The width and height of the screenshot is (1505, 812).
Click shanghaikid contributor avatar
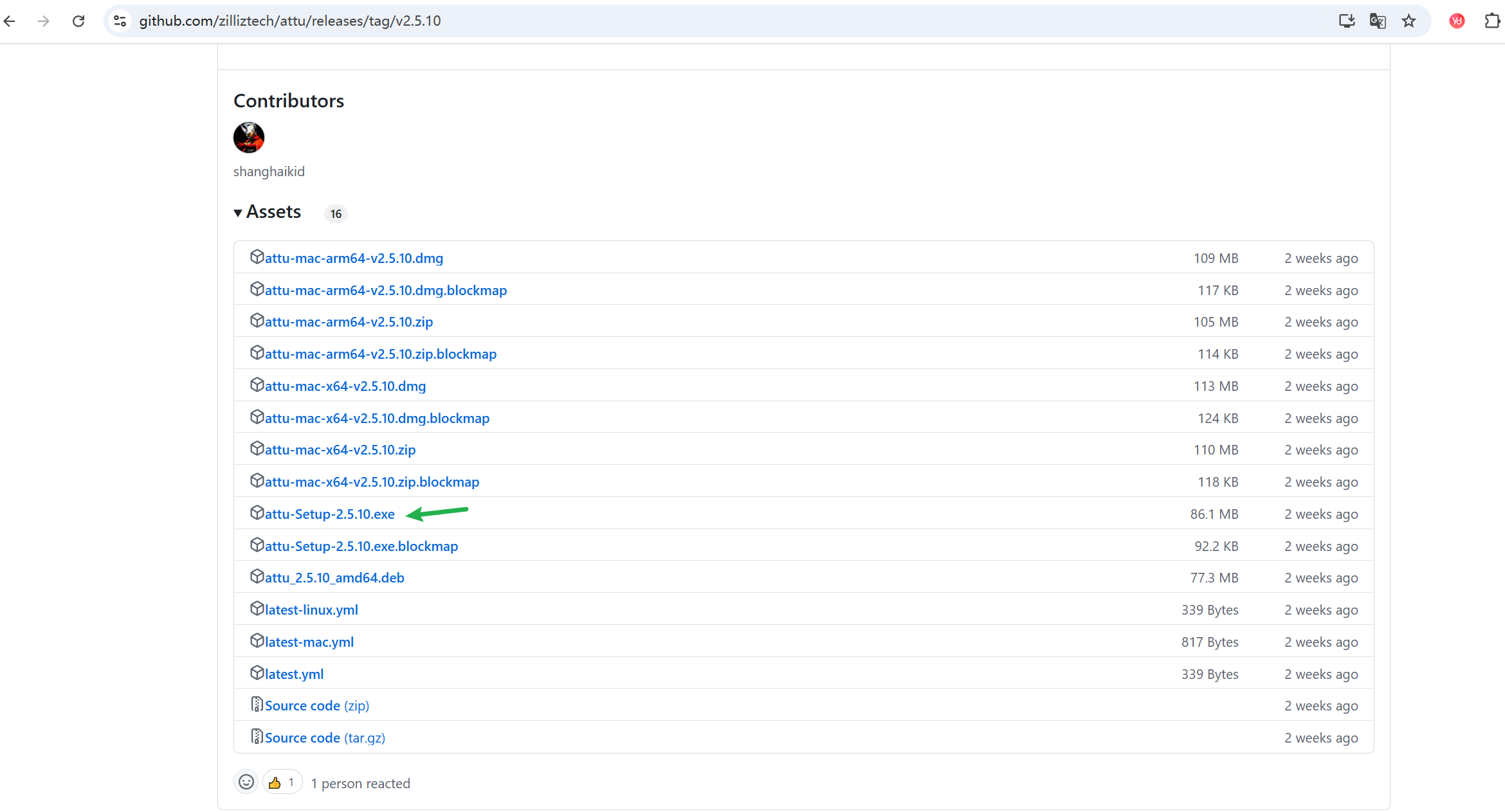[x=249, y=138]
